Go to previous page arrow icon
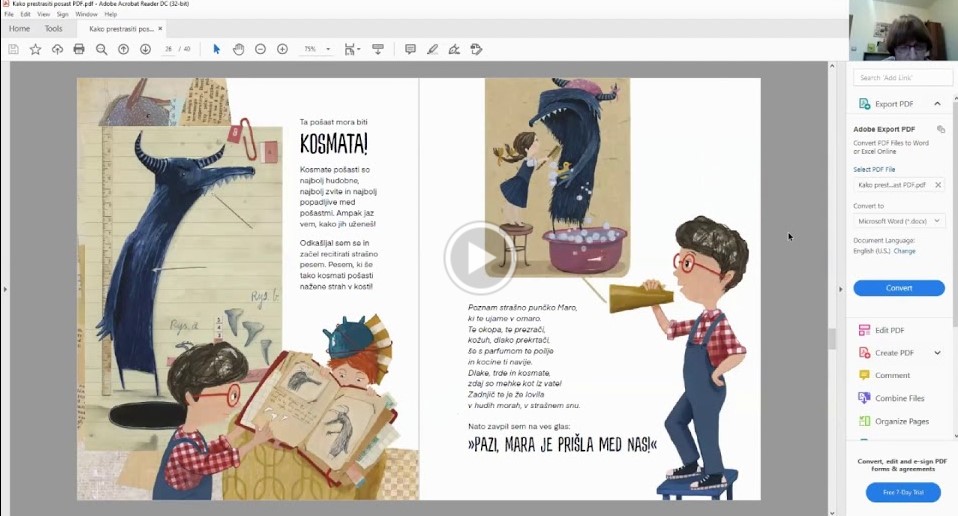Screen dimensions: 958x516 click(123, 49)
